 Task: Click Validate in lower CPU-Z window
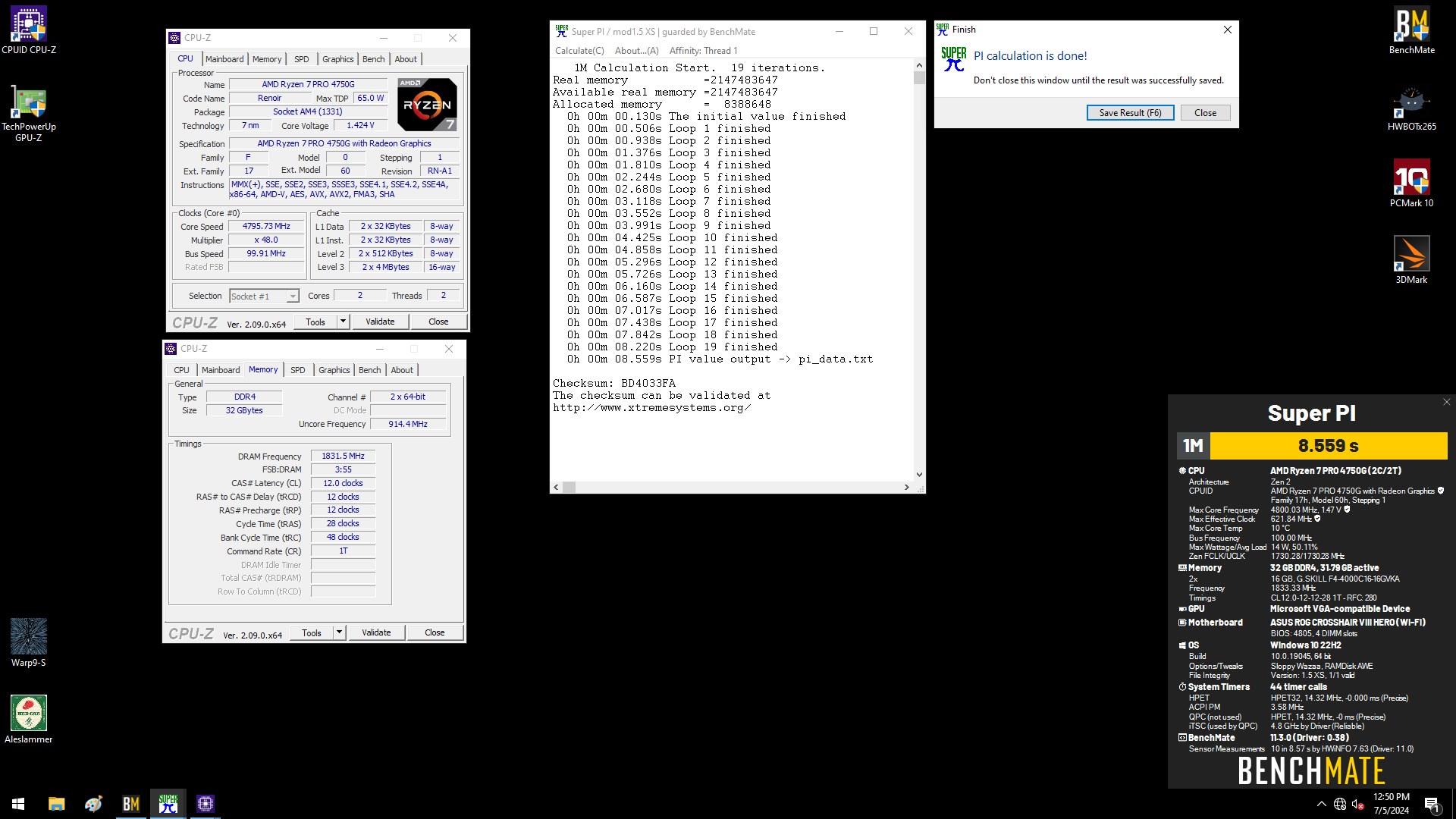(x=376, y=632)
